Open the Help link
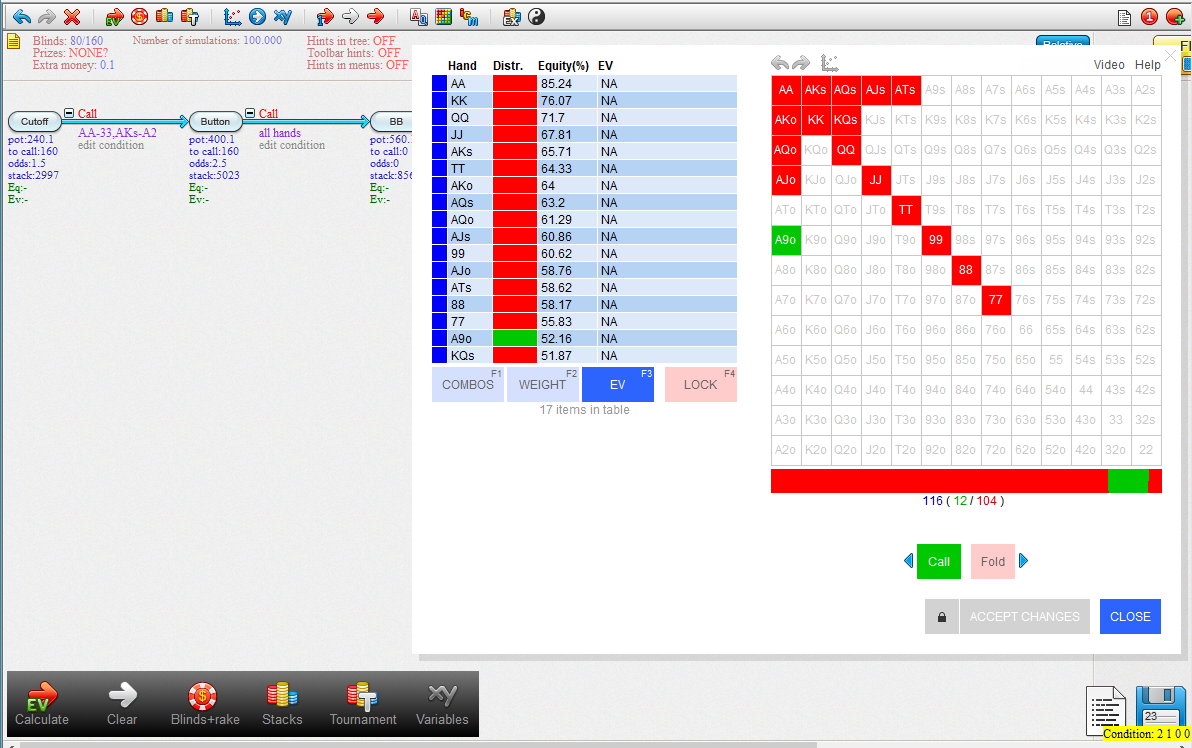This screenshot has height=748, width=1192. (1147, 65)
